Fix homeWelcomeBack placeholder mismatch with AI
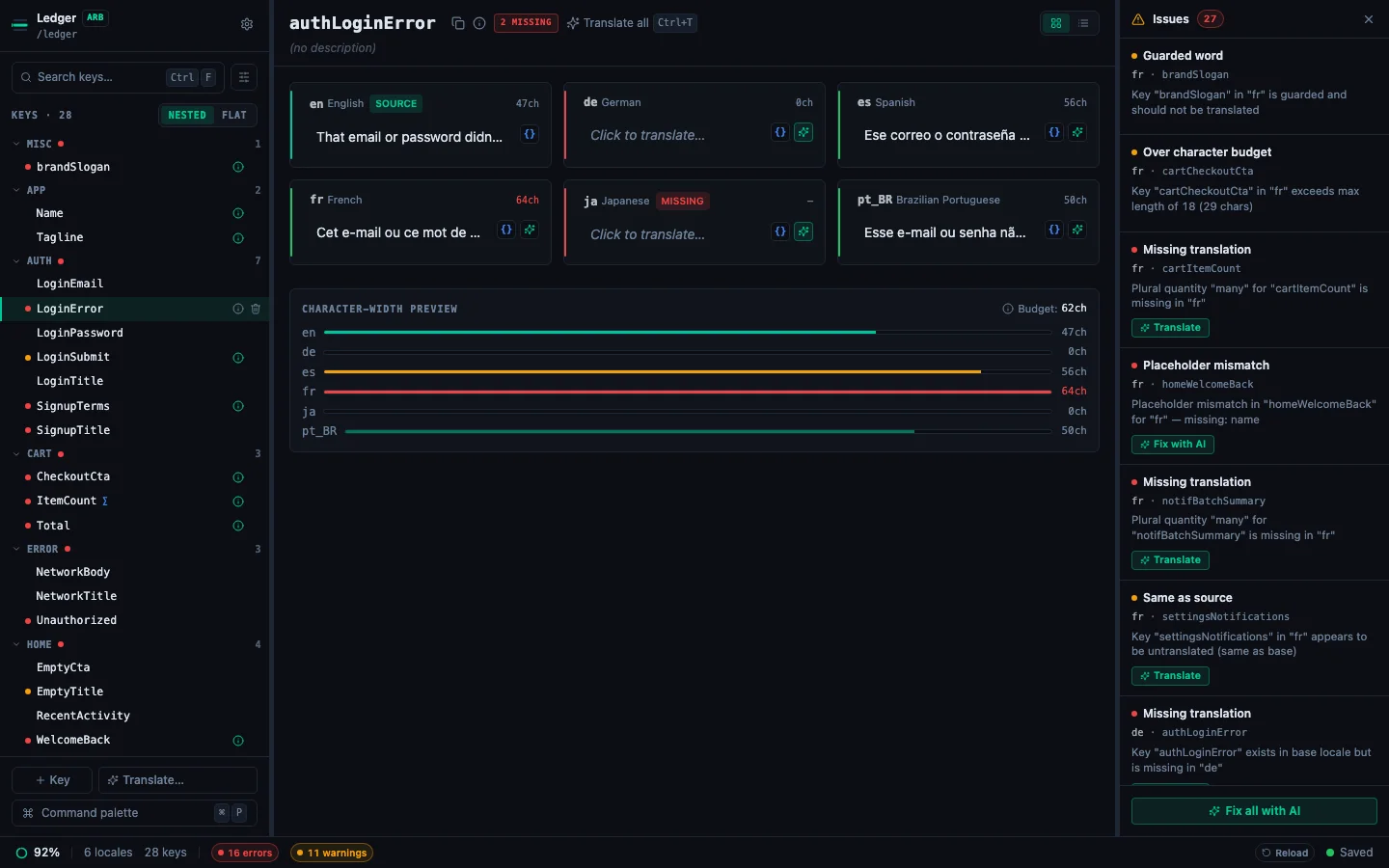The image size is (1389, 868). tap(1173, 445)
